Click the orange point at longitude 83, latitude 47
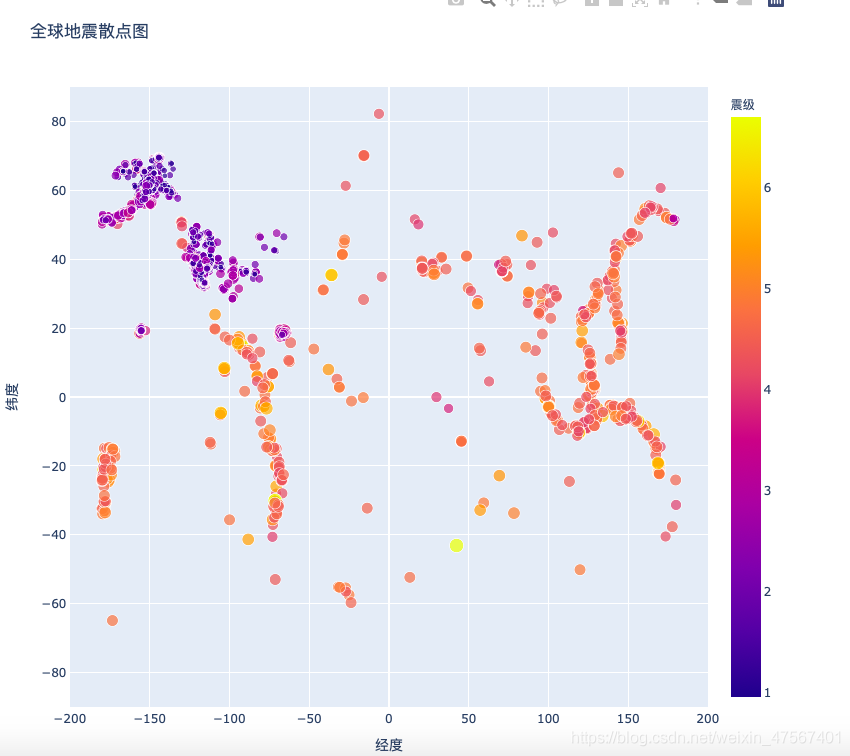This screenshot has height=756, width=850. [521, 236]
